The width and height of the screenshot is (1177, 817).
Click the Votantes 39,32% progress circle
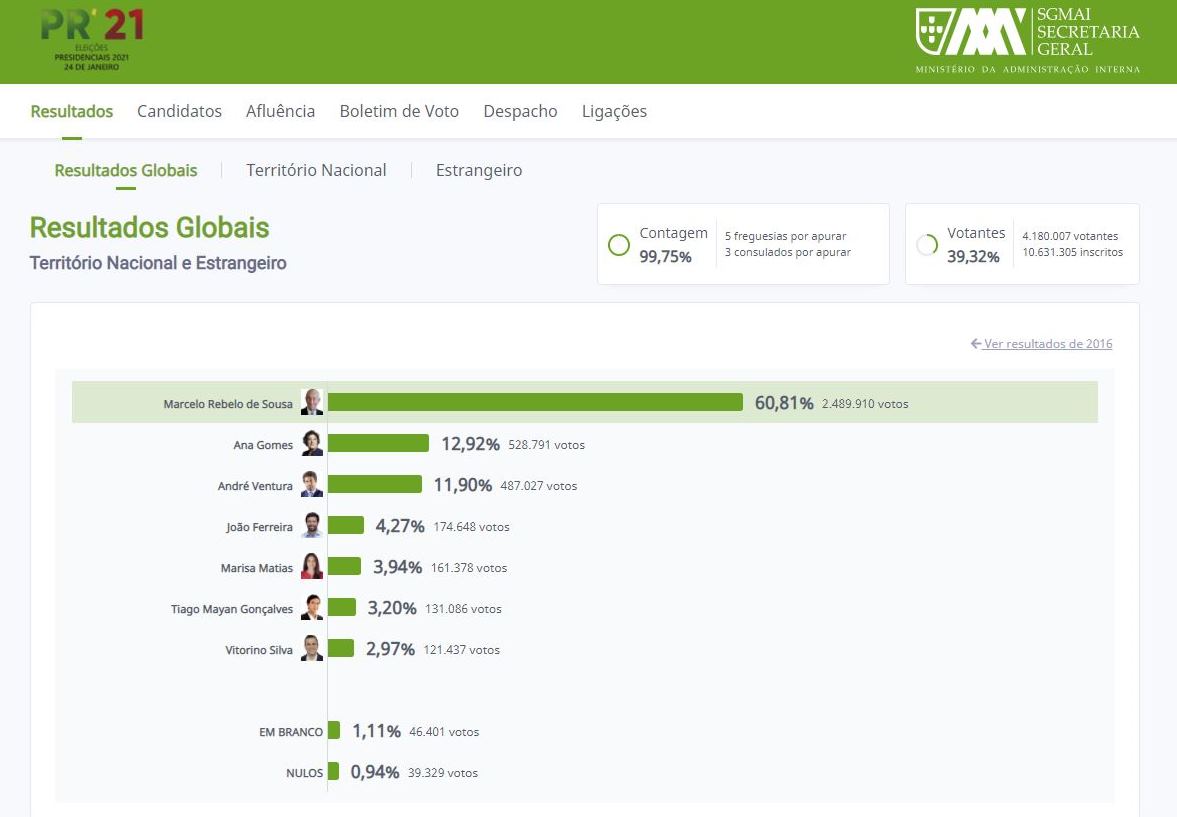(x=927, y=245)
